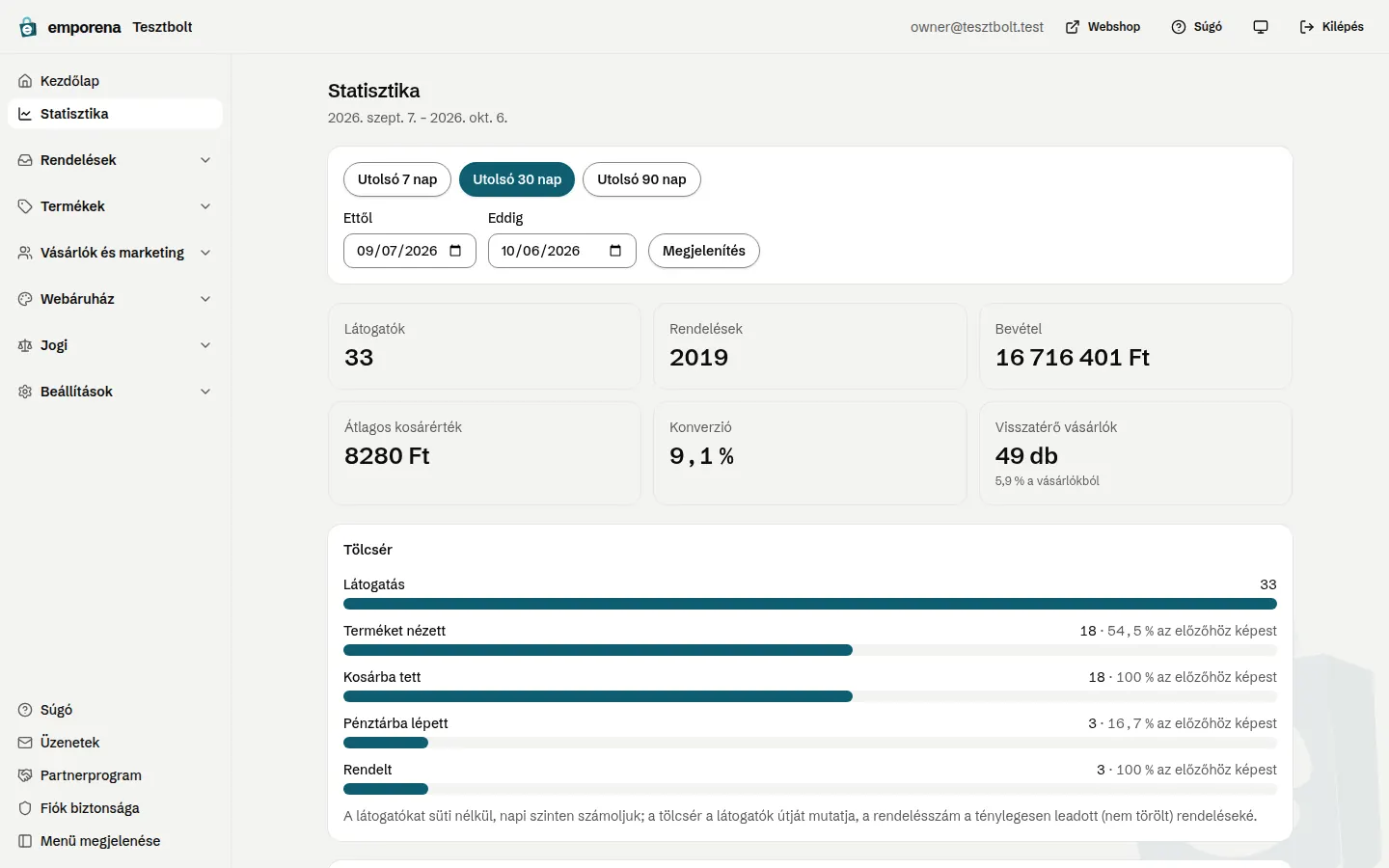Click the Megjelenítés button

tap(704, 251)
